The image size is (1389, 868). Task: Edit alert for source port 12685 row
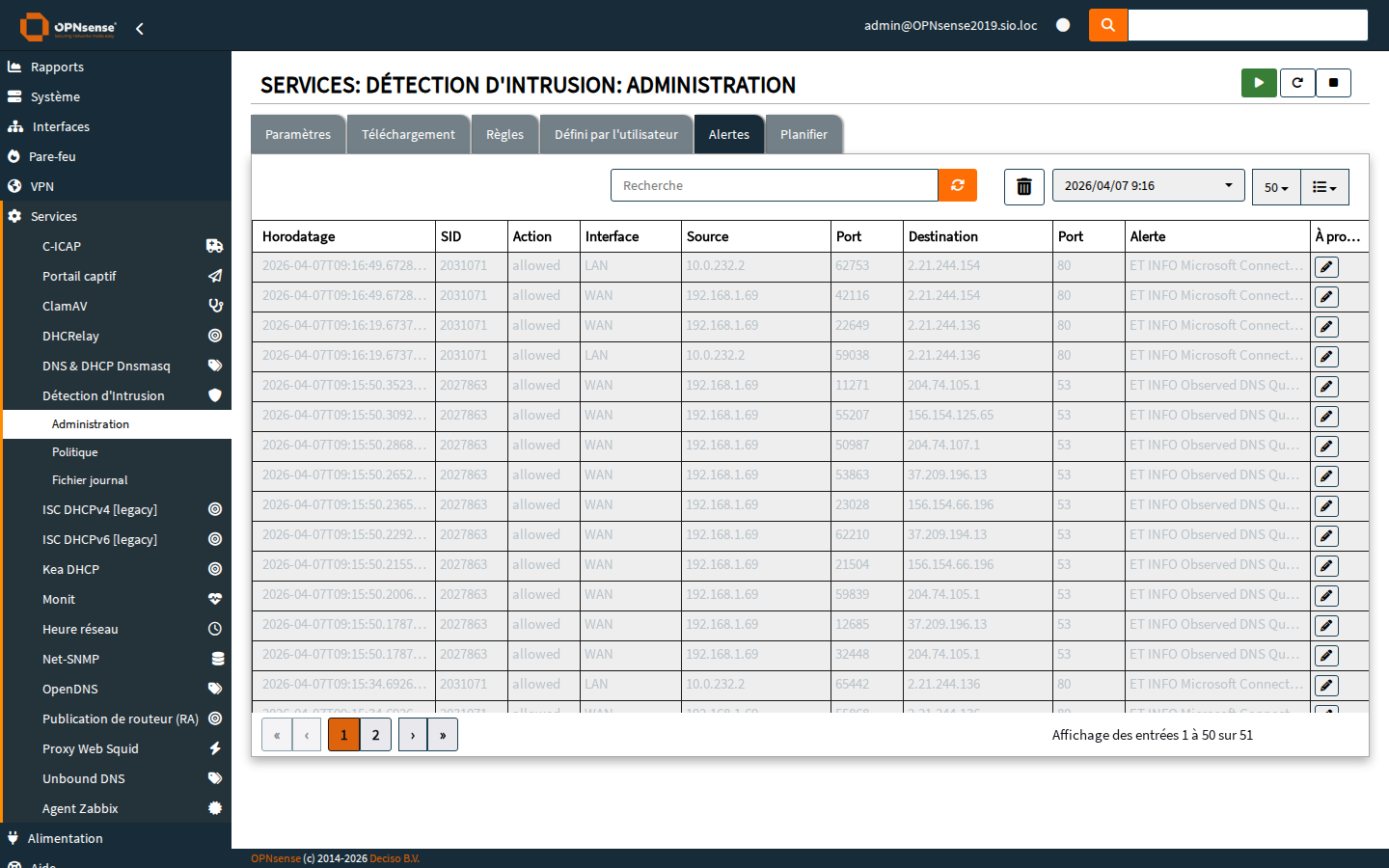point(1326,626)
